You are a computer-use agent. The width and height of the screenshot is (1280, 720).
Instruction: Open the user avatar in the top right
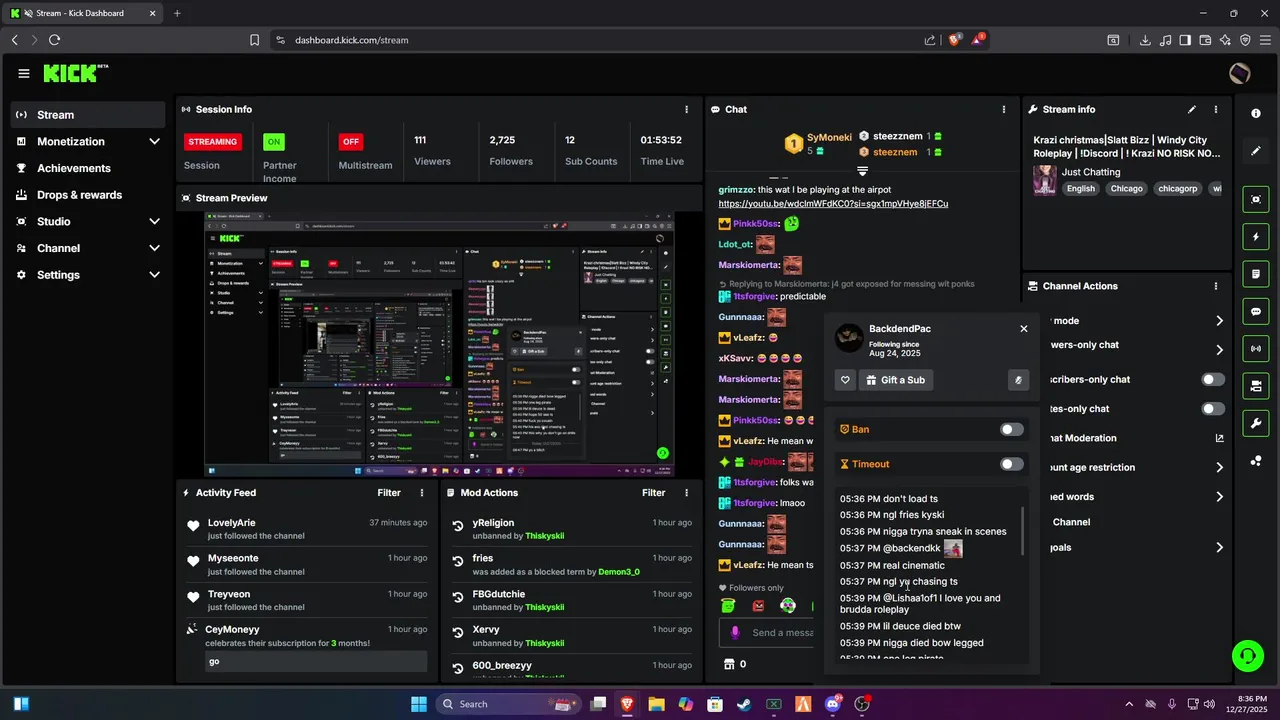(1239, 73)
